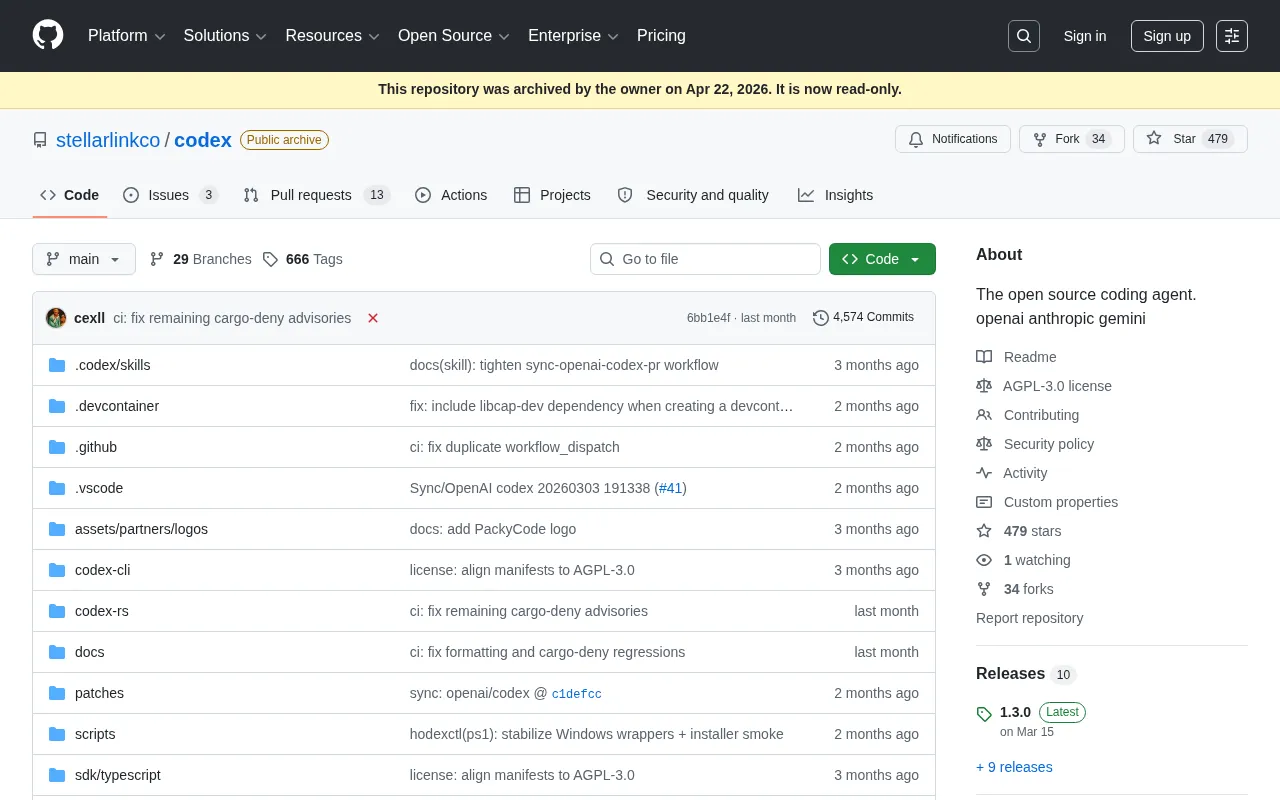Switch to the Issues tab
Viewport: 1280px width, 800px height.
pos(170,195)
